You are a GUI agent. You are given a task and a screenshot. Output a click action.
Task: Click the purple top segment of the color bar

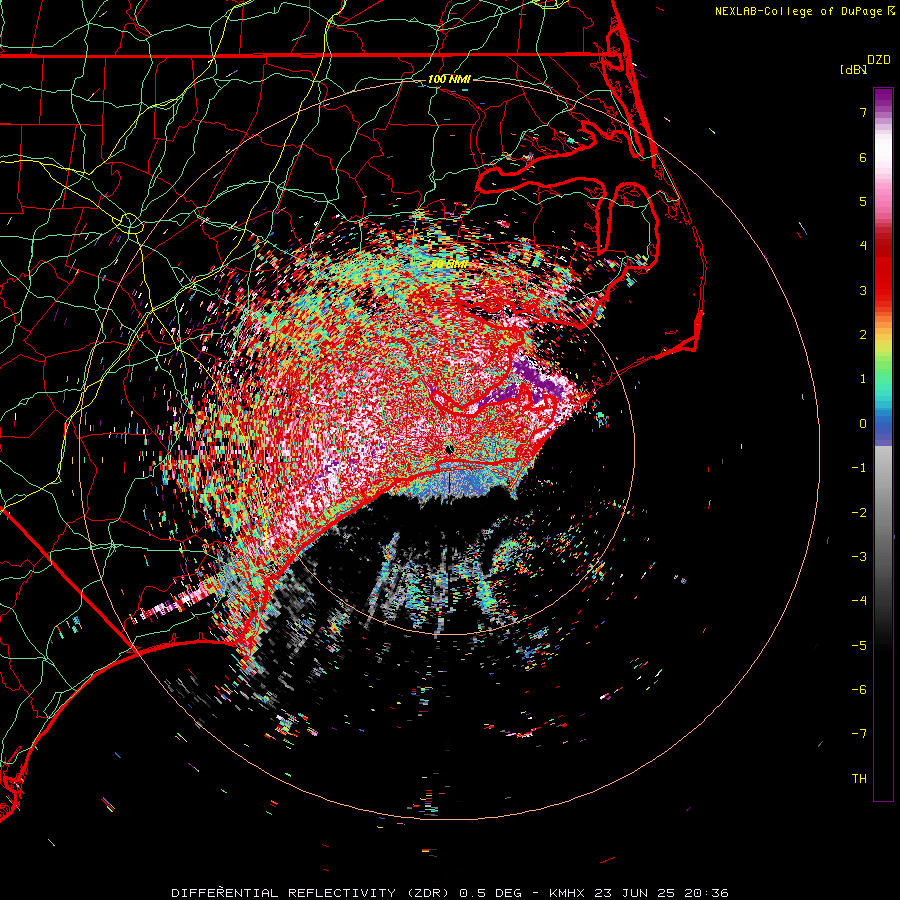point(883,98)
